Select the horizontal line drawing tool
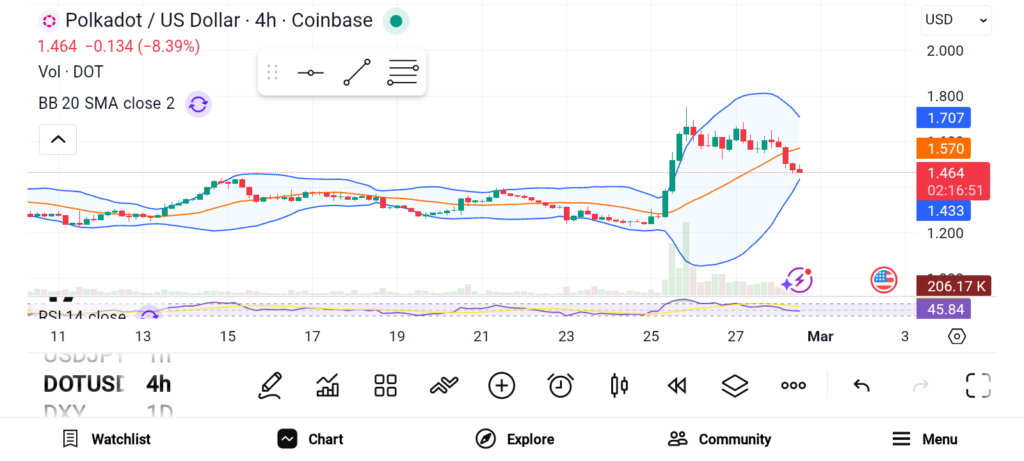Viewport: 1024px width, 461px height. [x=311, y=72]
